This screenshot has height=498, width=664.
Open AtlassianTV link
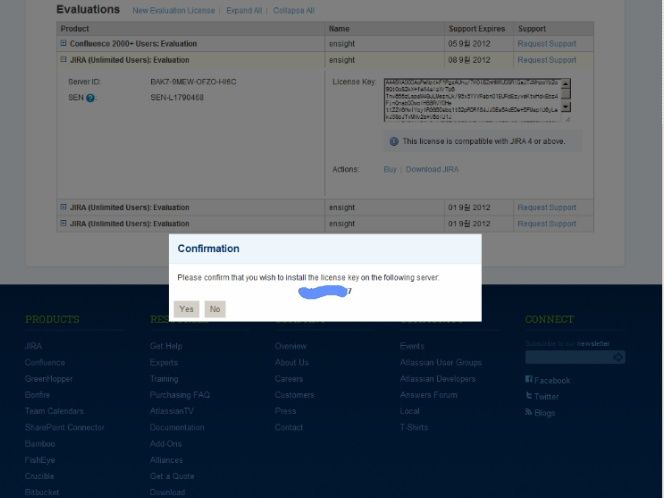(x=172, y=411)
